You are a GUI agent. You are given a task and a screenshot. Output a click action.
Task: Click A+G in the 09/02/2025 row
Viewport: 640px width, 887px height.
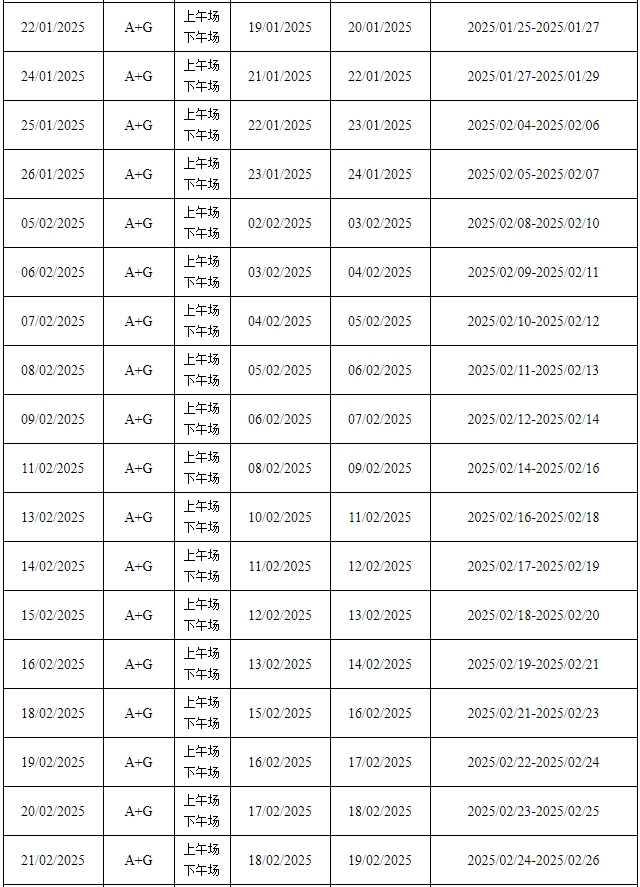tap(139, 420)
